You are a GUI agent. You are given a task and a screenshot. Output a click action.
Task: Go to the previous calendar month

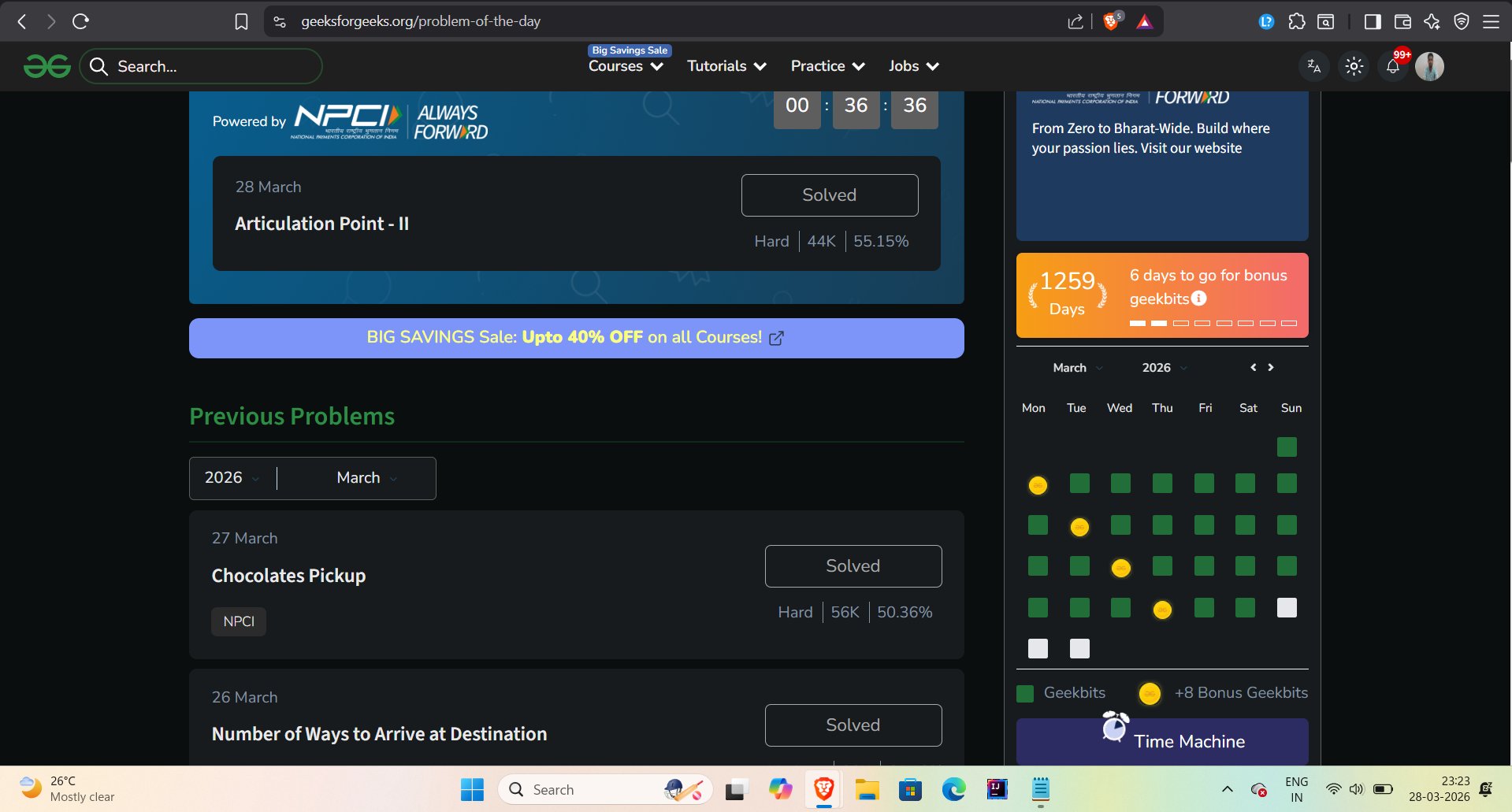1253,368
